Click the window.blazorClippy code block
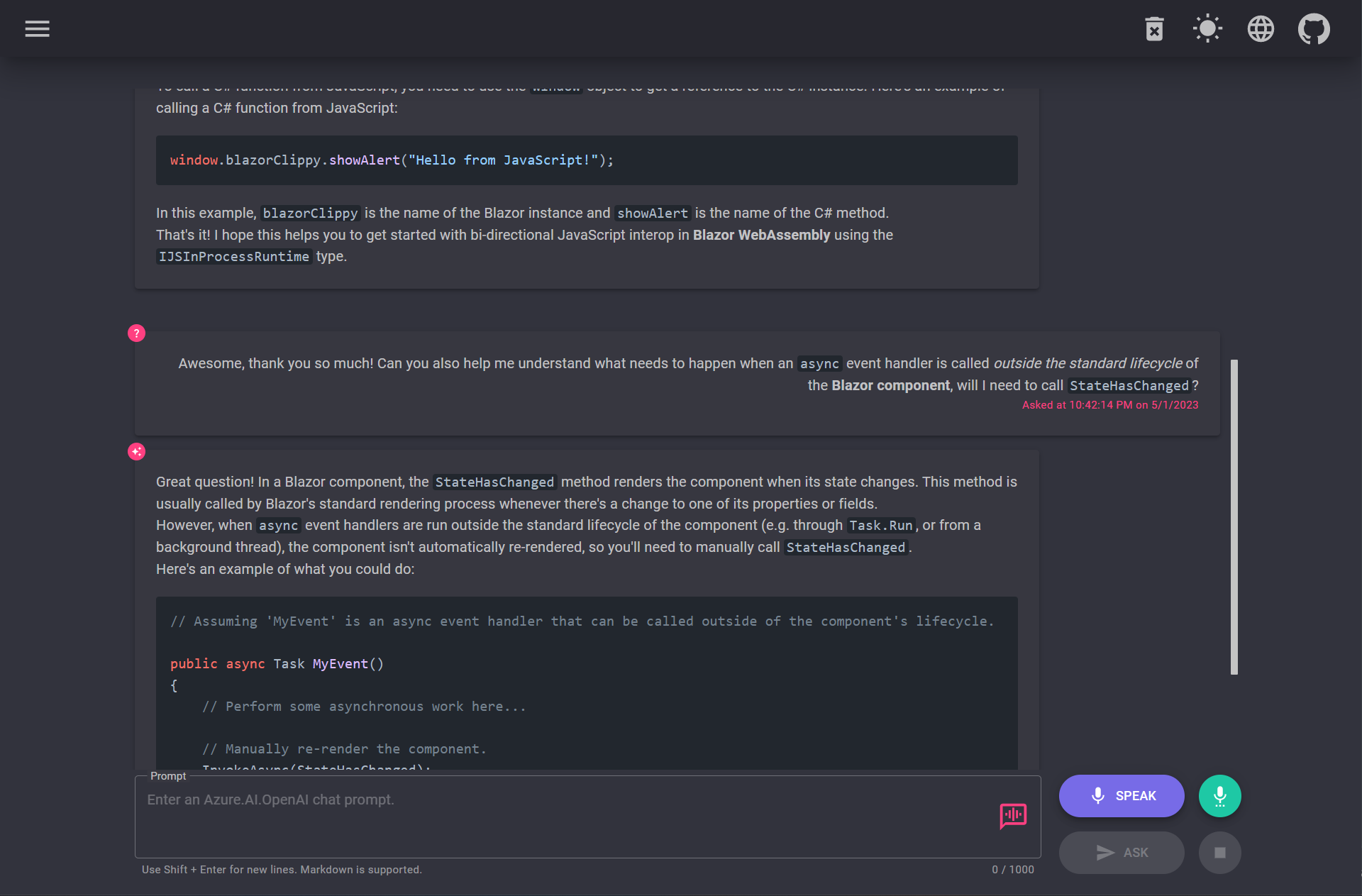Viewport: 1362px width, 896px height. coord(587,160)
